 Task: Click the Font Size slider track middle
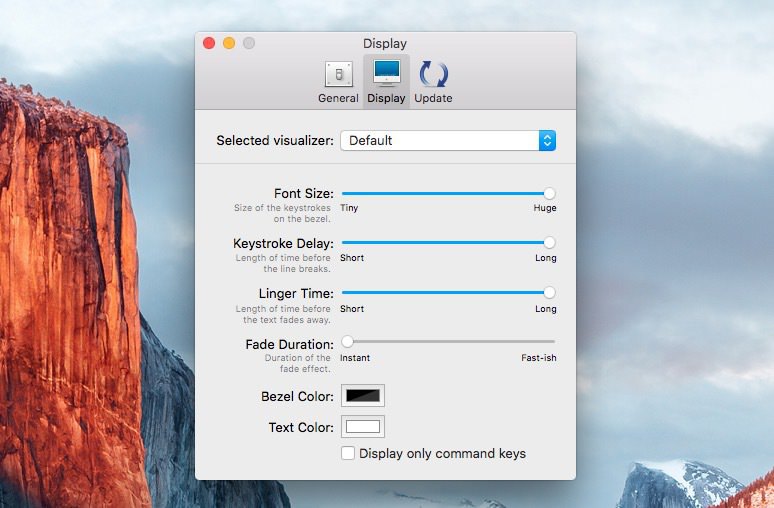[448, 194]
